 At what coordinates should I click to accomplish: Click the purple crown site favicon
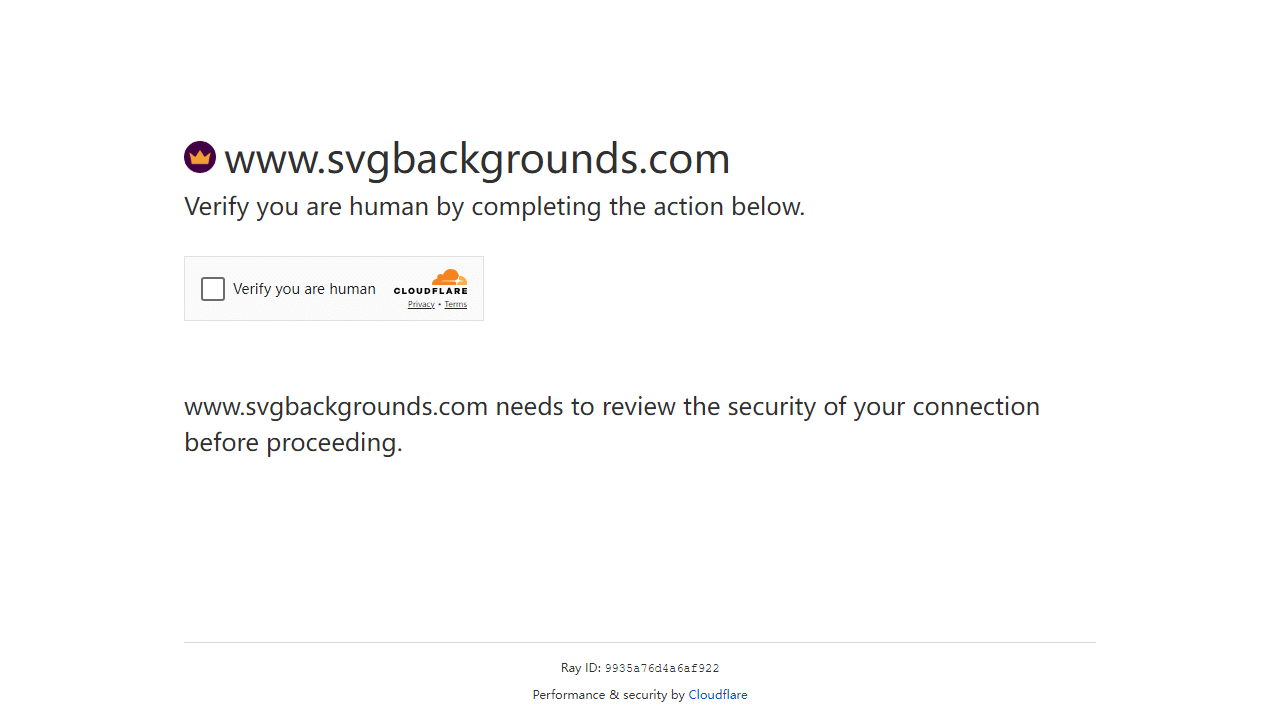click(x=200, y=157)
